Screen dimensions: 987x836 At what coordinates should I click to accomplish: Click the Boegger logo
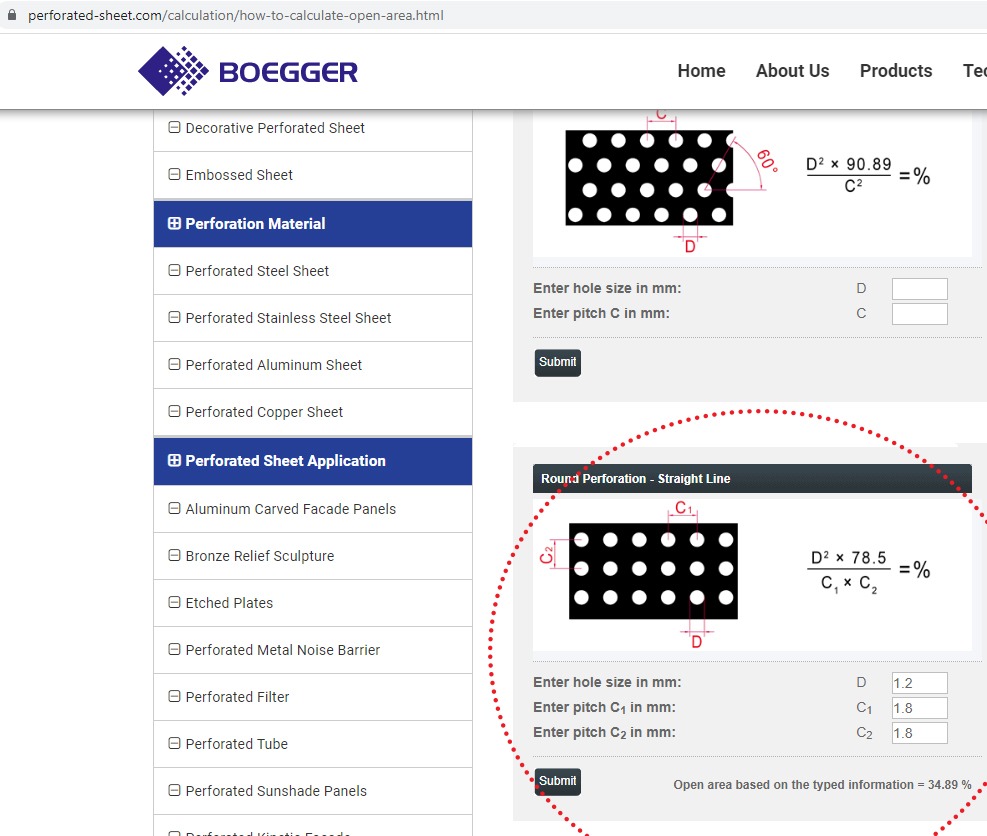(x=247, y=71)
